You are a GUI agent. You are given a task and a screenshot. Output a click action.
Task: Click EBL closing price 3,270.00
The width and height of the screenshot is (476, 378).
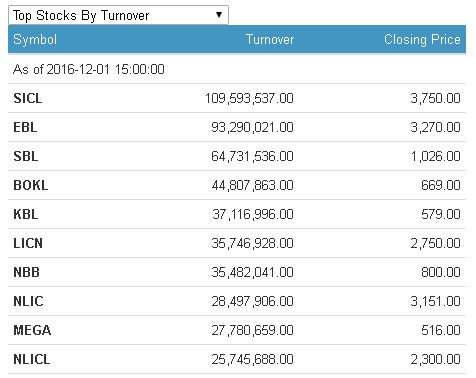(435, 127)
